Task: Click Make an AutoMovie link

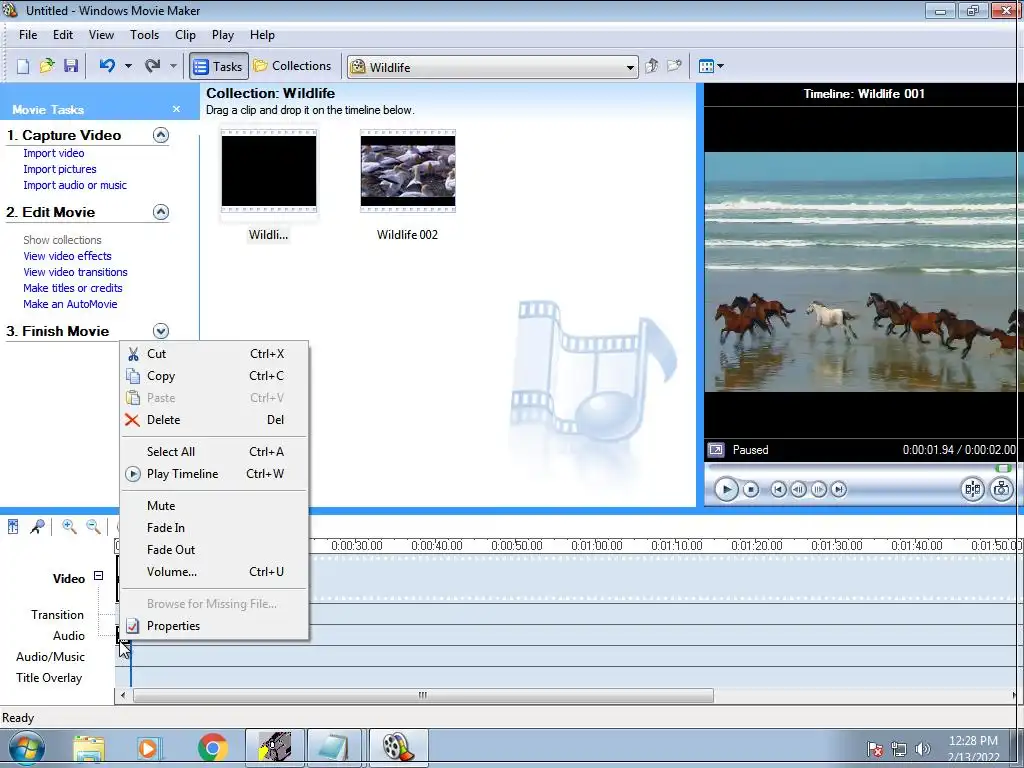Action: 70,304
